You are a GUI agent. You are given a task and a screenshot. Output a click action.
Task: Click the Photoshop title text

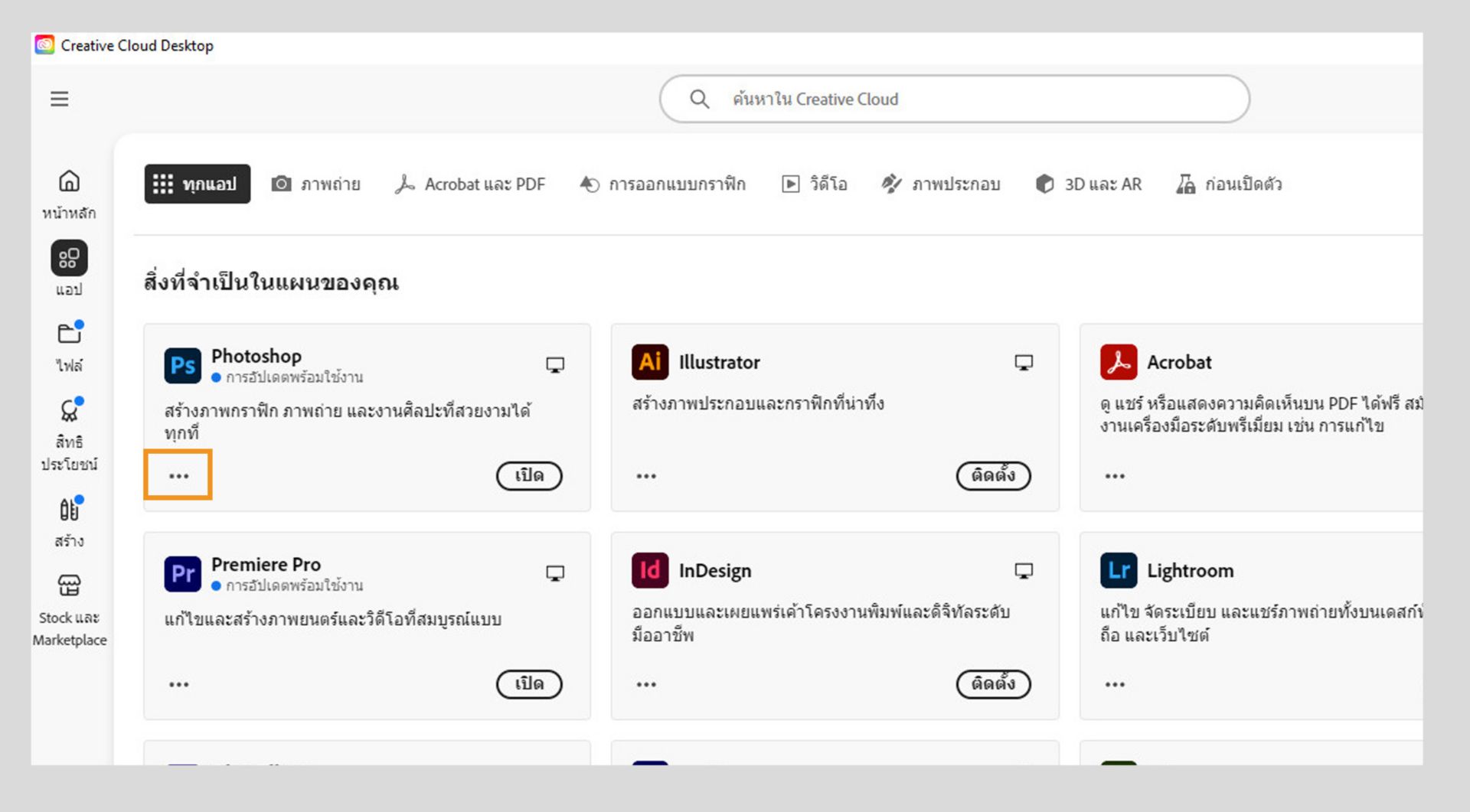[x=256, y=356]
